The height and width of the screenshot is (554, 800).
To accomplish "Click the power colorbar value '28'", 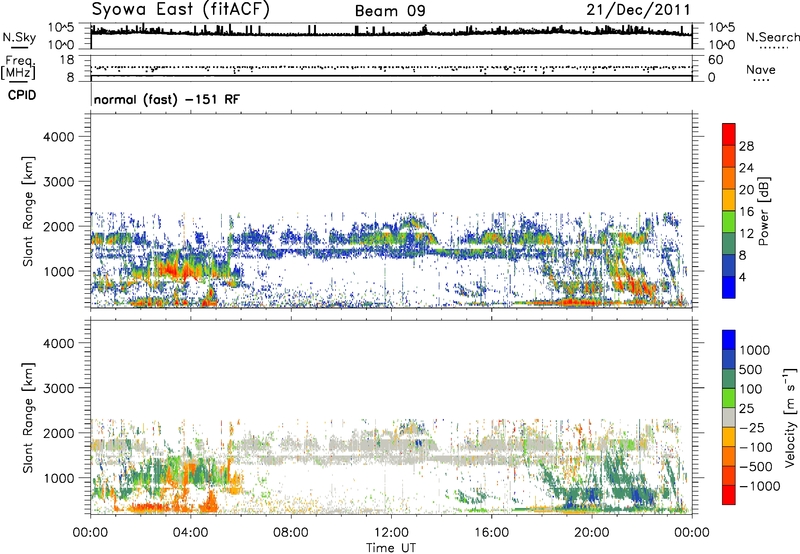I will point(746,146).
